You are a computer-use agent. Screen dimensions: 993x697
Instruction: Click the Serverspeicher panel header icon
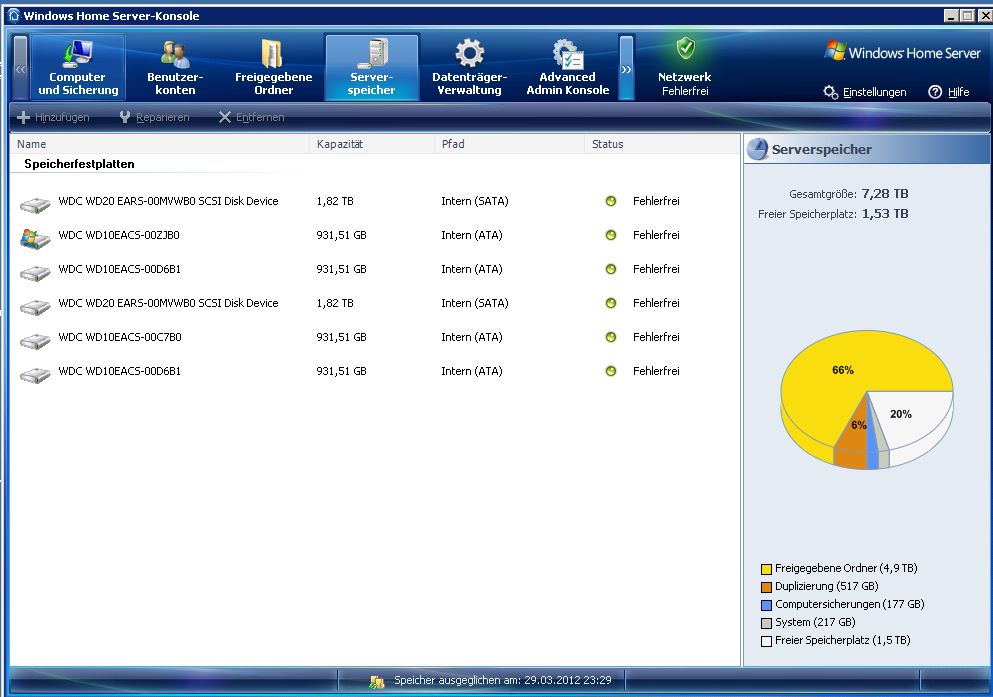757,149
